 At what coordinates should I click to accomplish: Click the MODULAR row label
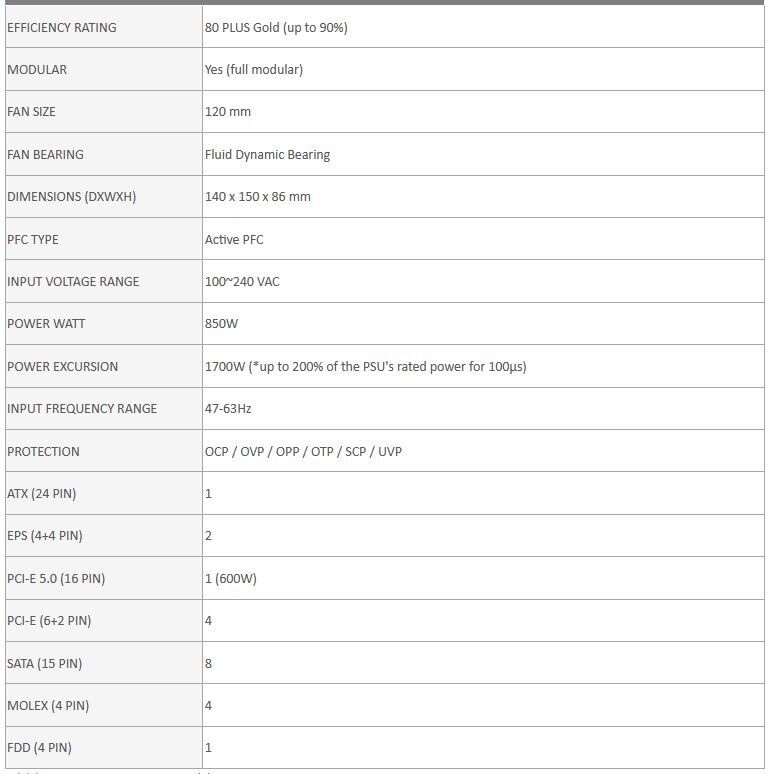37,70
